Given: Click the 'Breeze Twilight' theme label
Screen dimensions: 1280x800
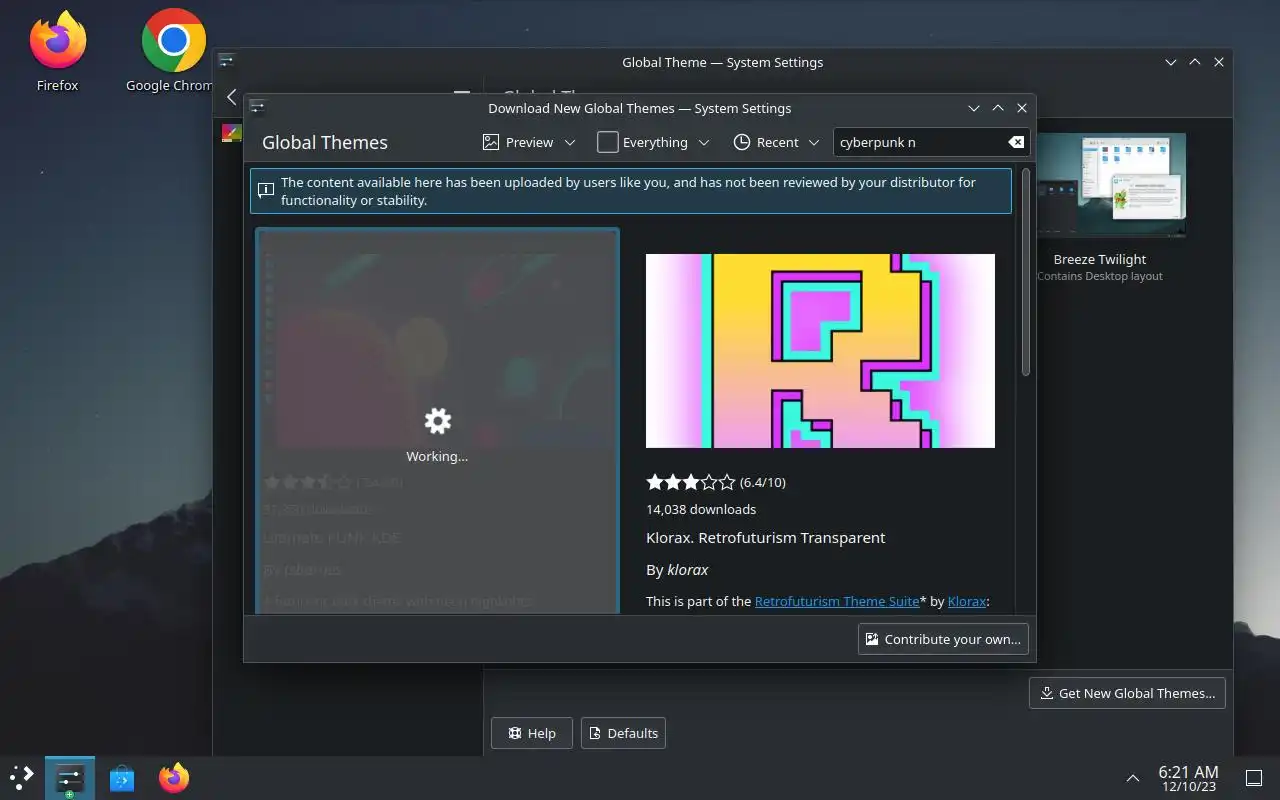Looking at the screenshot, I should (x=1100, y=259).
